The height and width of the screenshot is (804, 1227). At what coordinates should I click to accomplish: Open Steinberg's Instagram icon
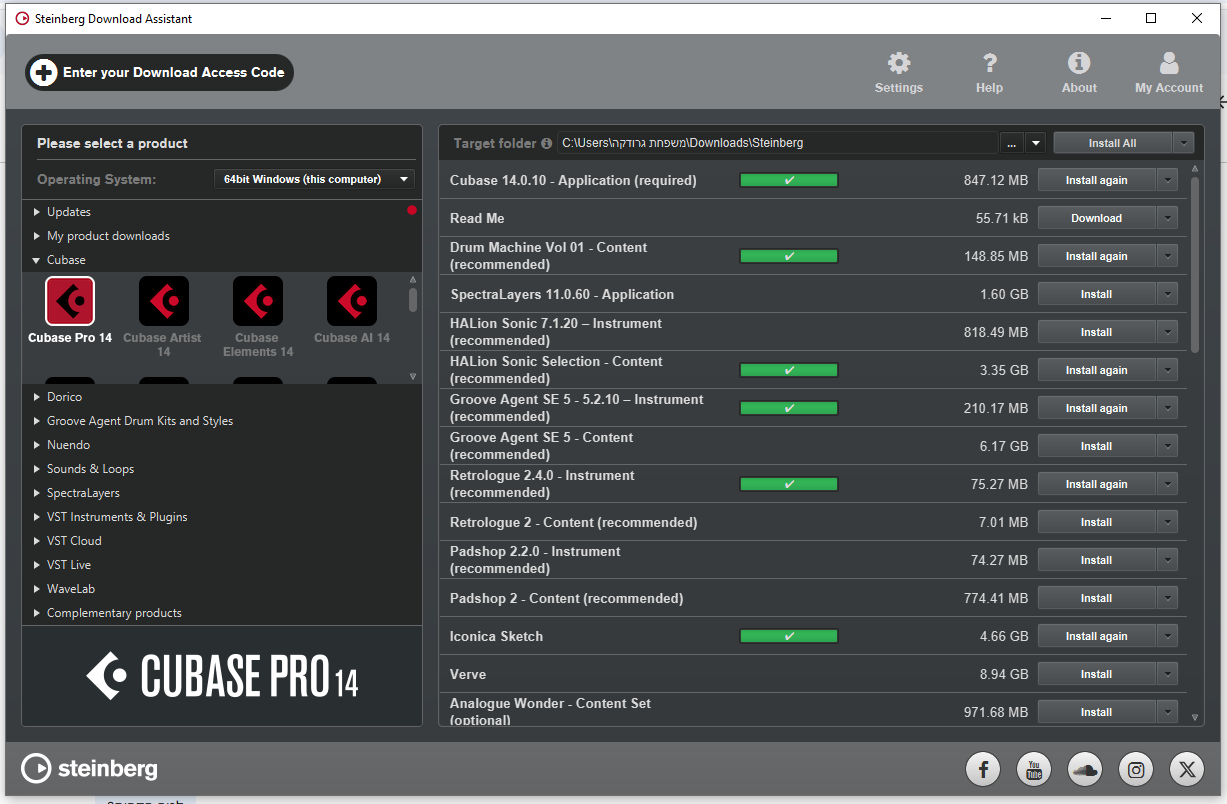[x=1136, y=769]
